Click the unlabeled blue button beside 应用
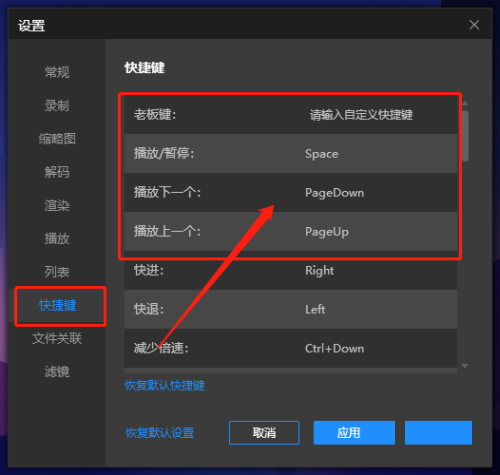 [x=438, y=433]
